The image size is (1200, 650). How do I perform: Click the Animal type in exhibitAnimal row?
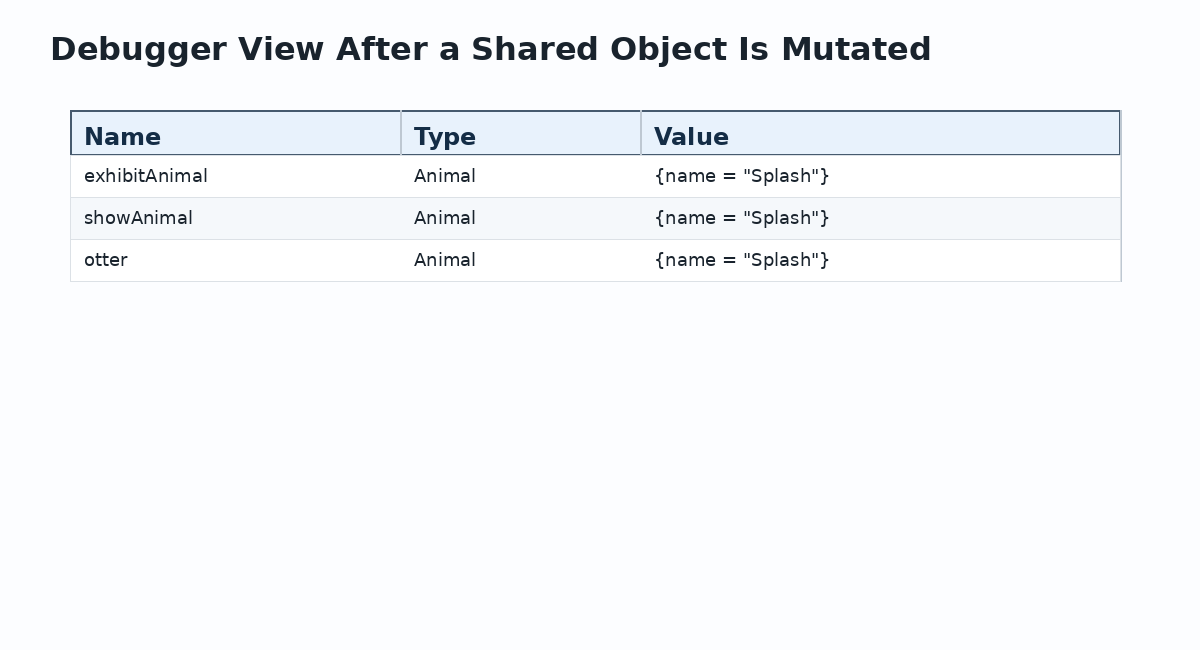tap(445, 176)
